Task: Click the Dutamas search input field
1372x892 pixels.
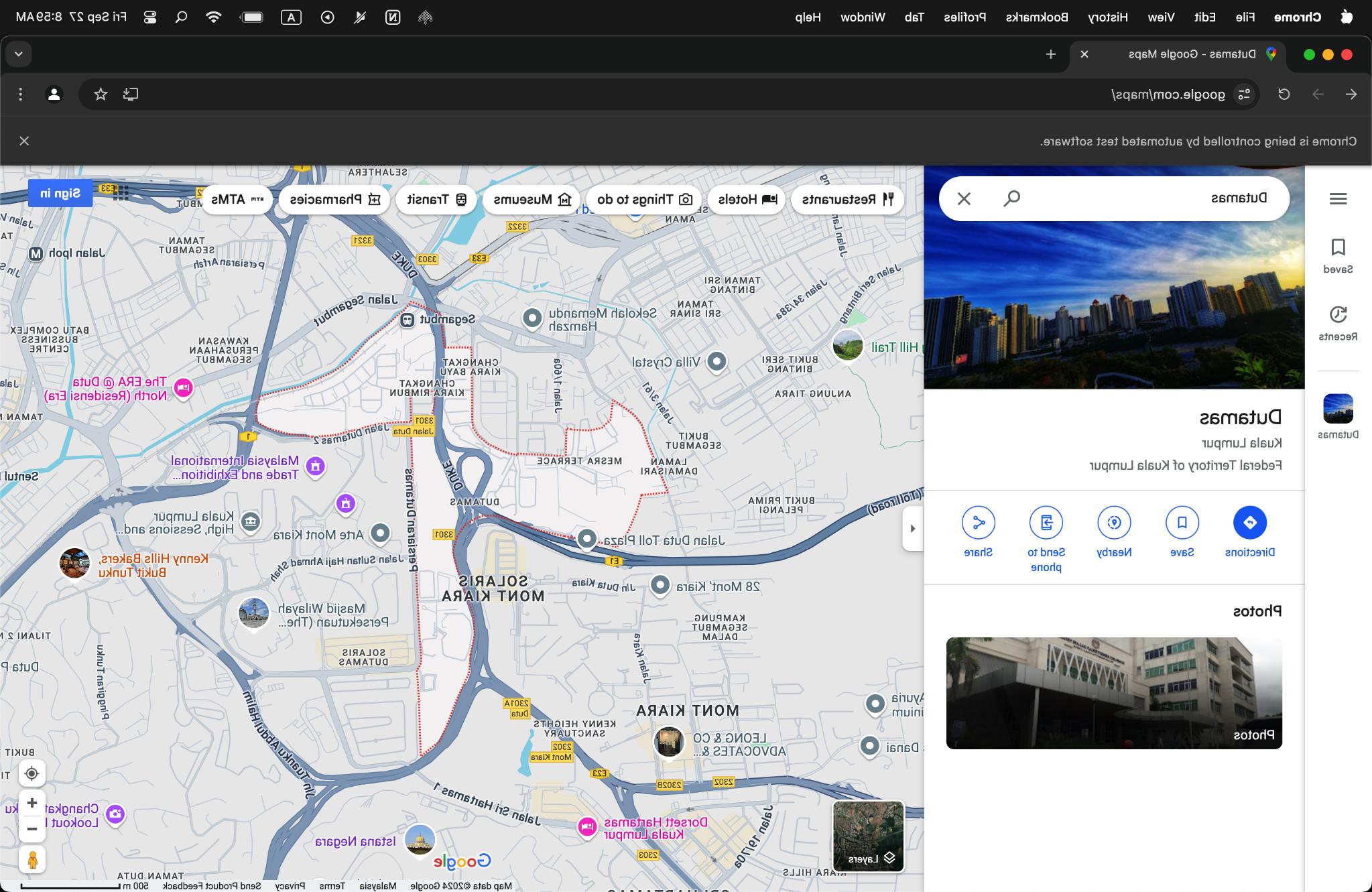Action: pos(1153,198)
